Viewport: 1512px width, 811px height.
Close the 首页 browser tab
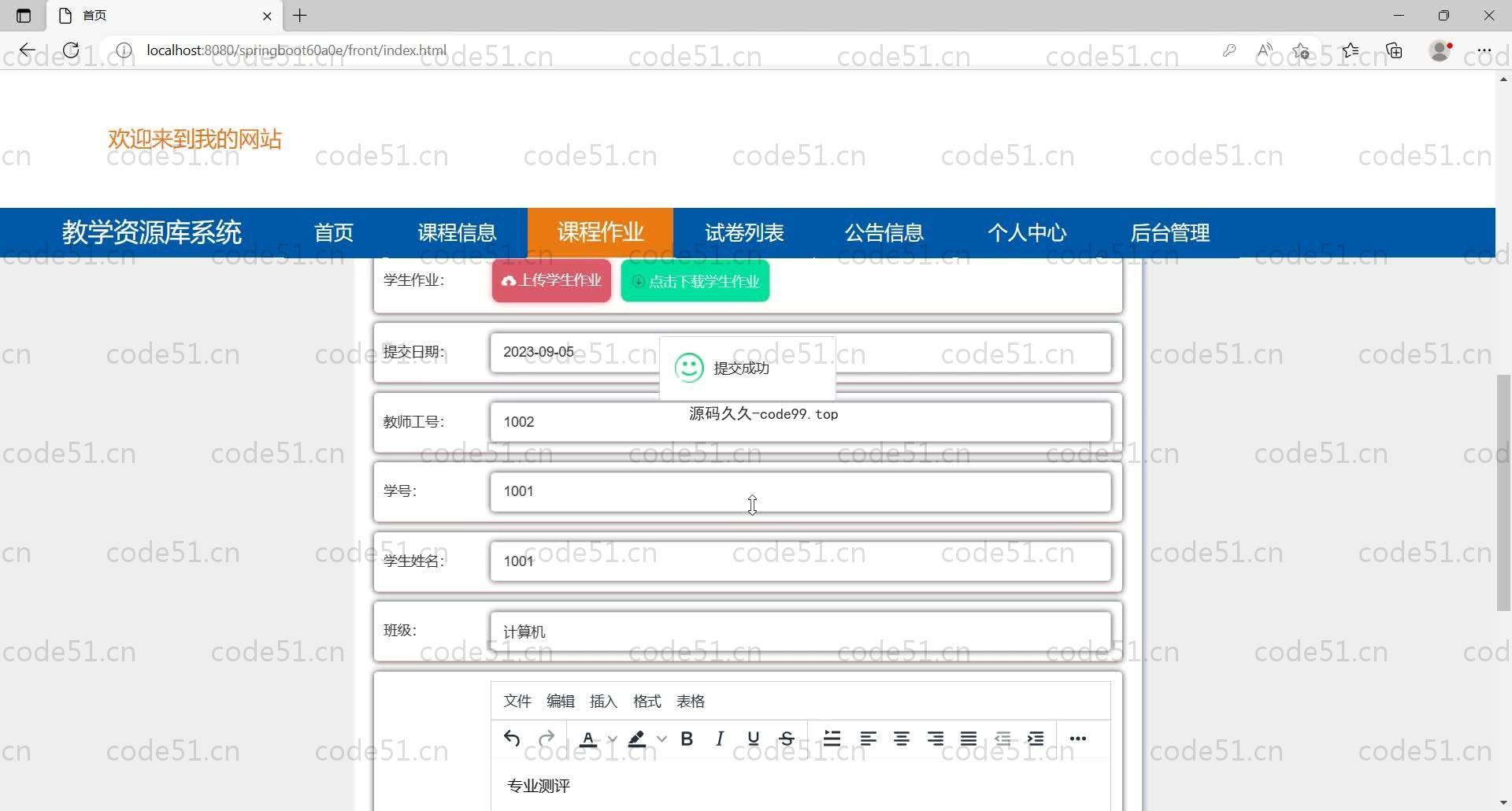tap(267, 16)
